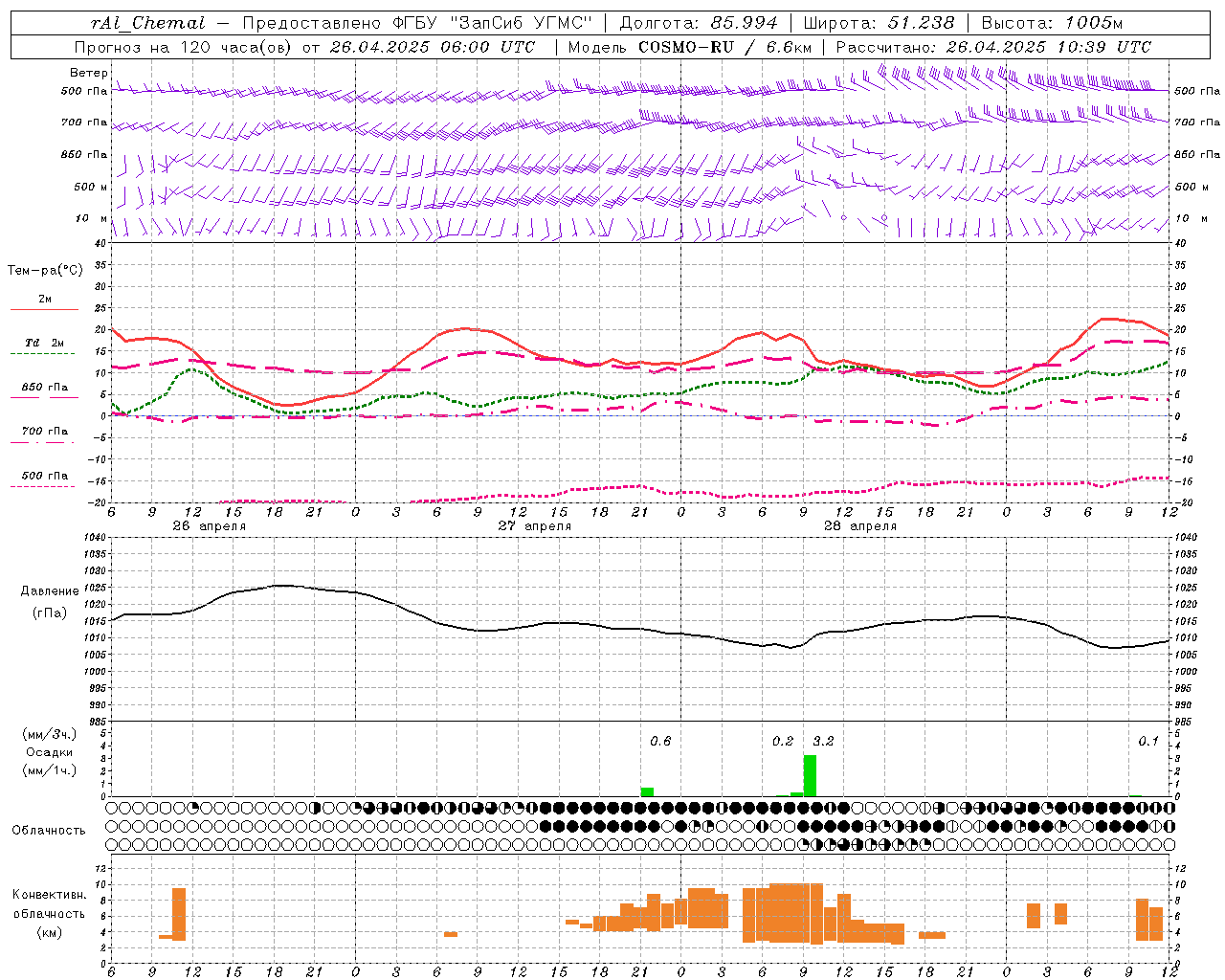Click the 27 апреля date label

click(535, 526)
